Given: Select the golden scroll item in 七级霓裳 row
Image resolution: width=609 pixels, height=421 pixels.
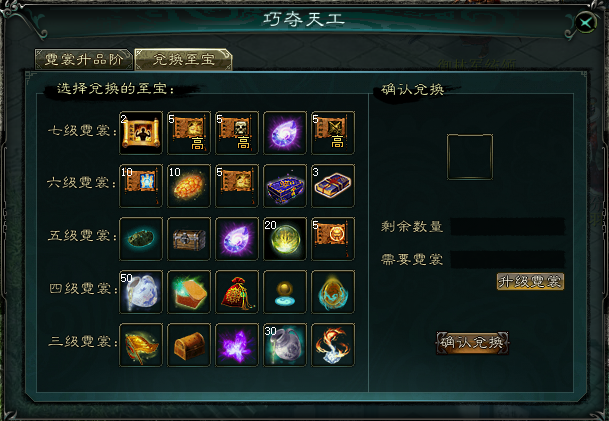Looking at the screenshot, I should pyautogui.click(x=141, y=133).
